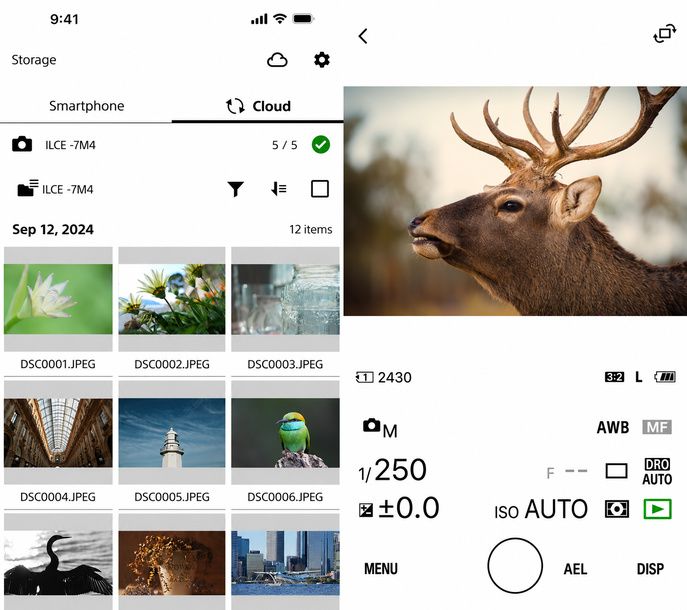This screenshot has width=687, height=610.
Task: Open the black-and-white cormorant thumbnail
Action: click(x=58, y=563)
